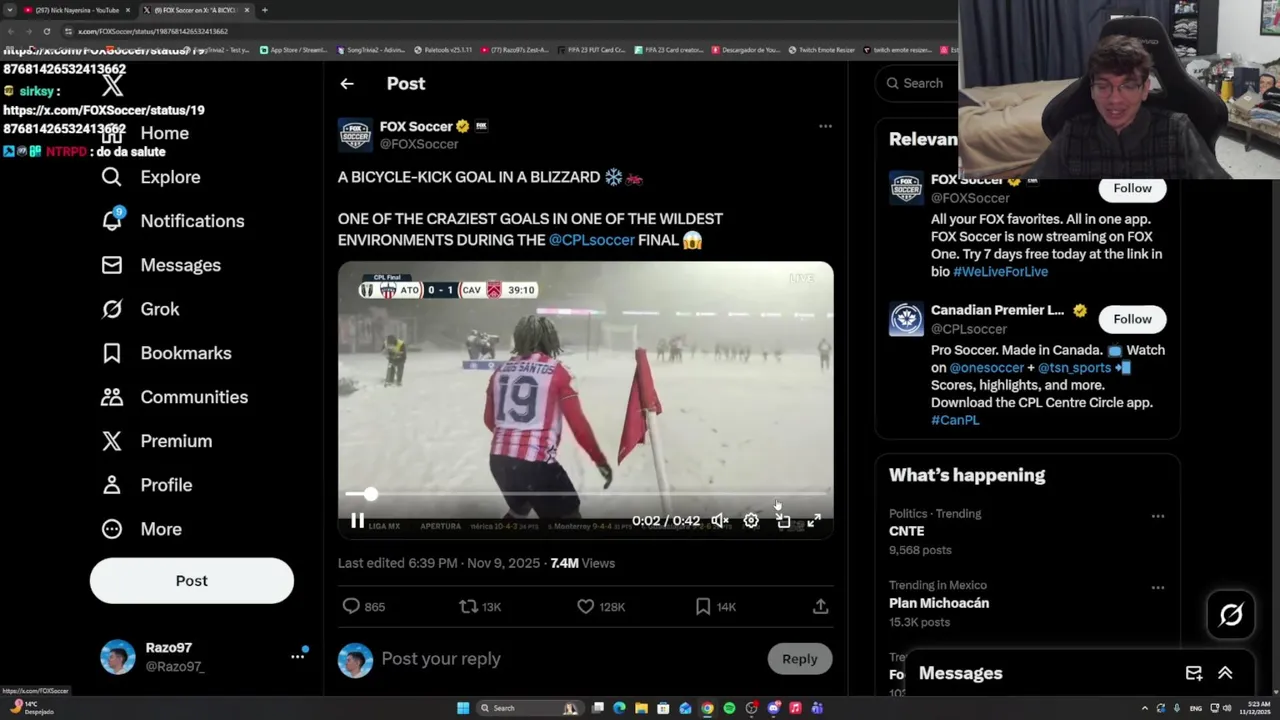Reload the page in browser
The width and height of the screenshot is (1280, 720).
(46, 31)
